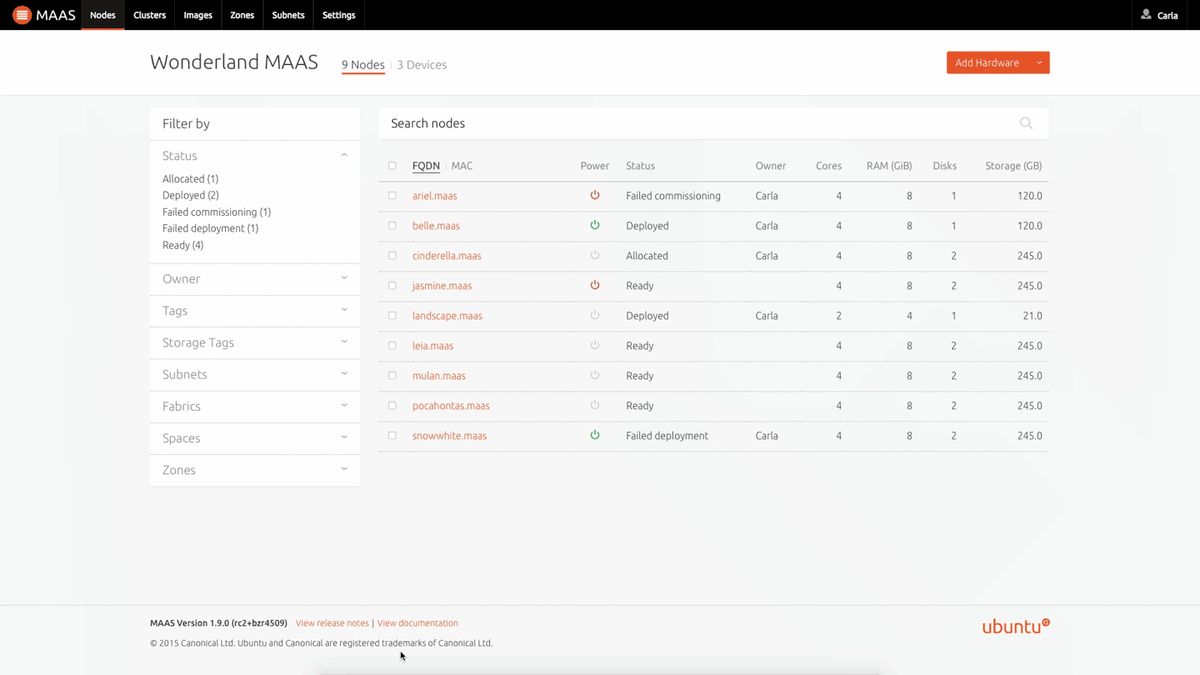Click the green power icon for belle.maas
Viewport: 1200px width, 675px height.
click(x=595, y=226)
